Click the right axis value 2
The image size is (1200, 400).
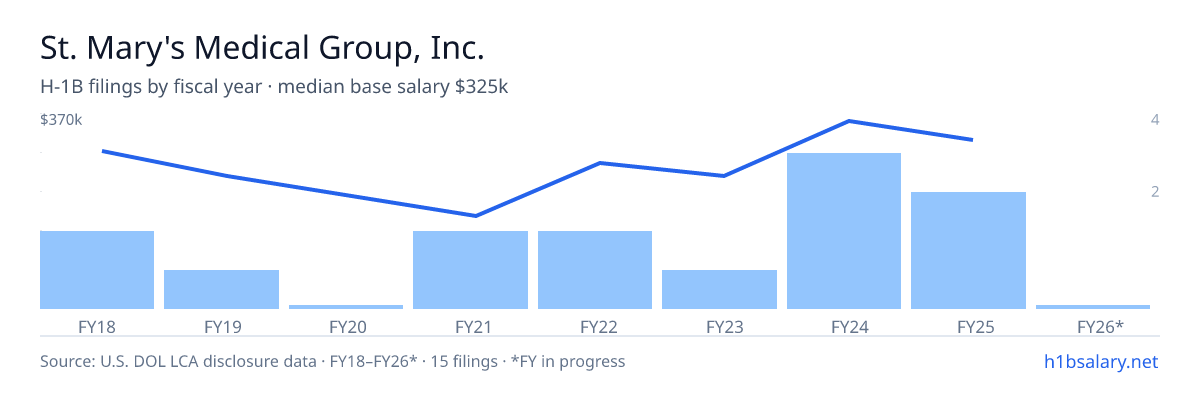(x=1155, y=191)
